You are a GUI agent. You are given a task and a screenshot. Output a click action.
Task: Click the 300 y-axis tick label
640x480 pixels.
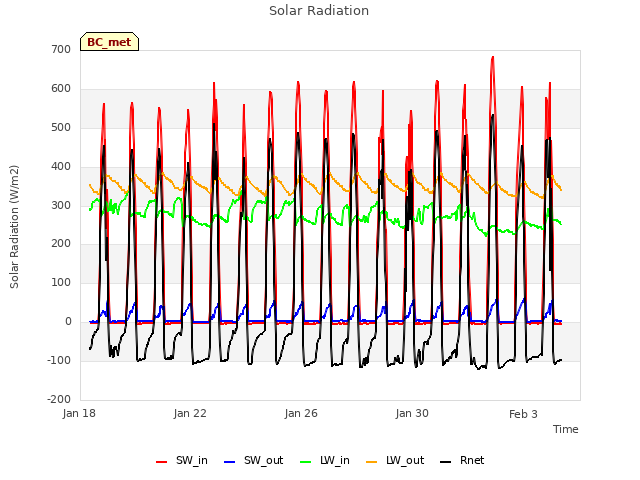click(x=61, y=205)
